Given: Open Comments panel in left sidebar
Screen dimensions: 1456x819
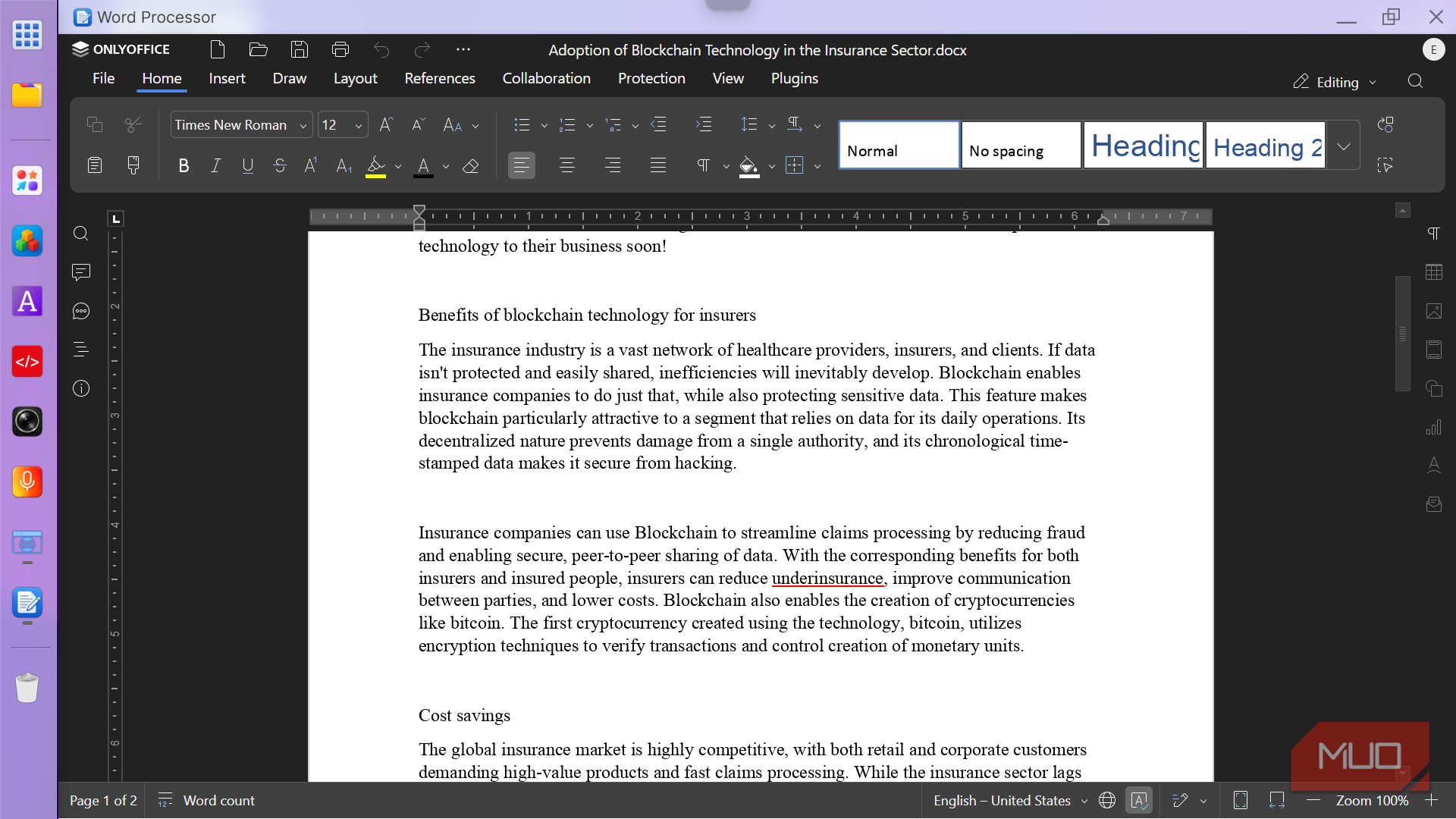Looking at the screenshot, I should point(81,272).
